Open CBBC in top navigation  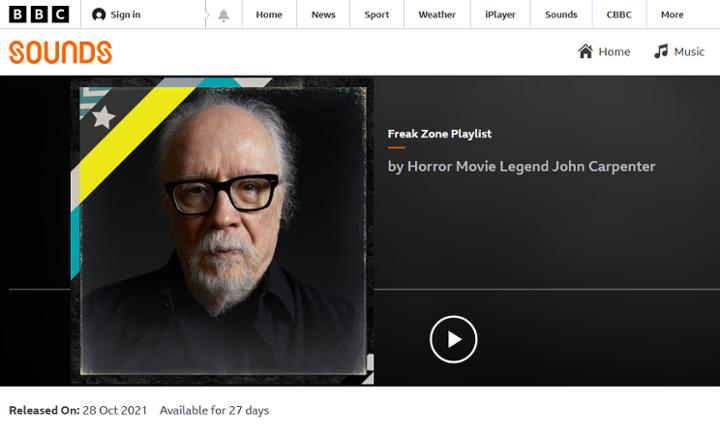[619, 15]
